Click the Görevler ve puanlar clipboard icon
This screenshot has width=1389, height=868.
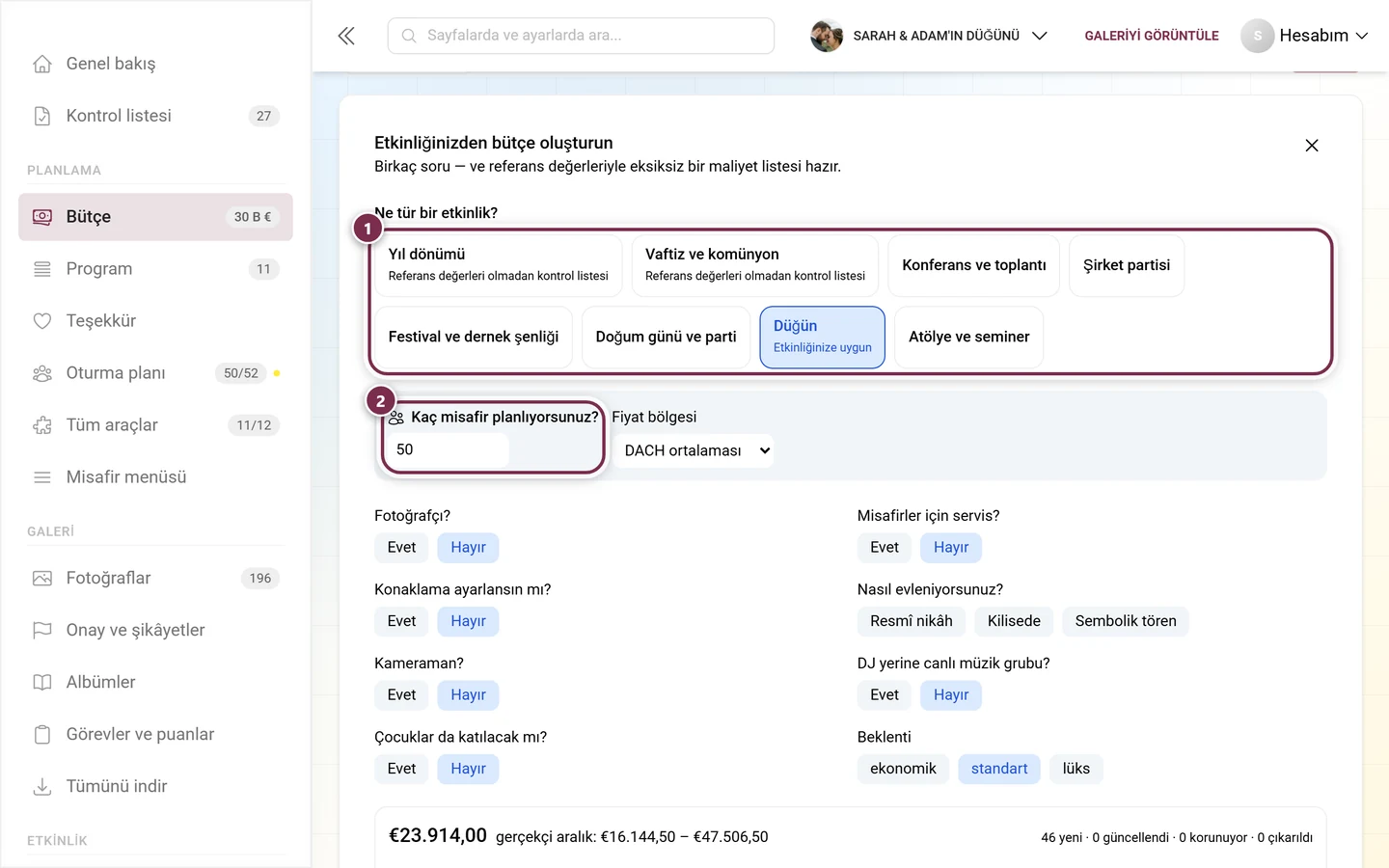pos(42,735)
